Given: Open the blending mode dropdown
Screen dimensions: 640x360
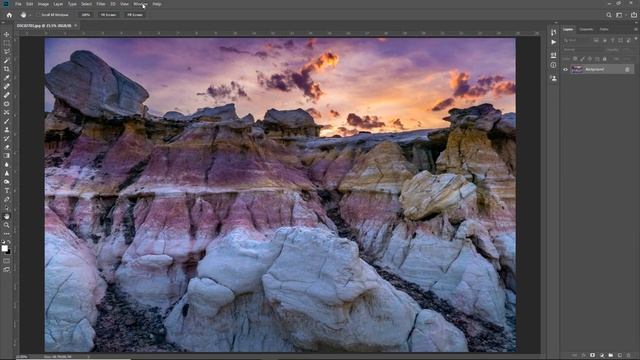Looking at the screenshot, I should (582, 50).
